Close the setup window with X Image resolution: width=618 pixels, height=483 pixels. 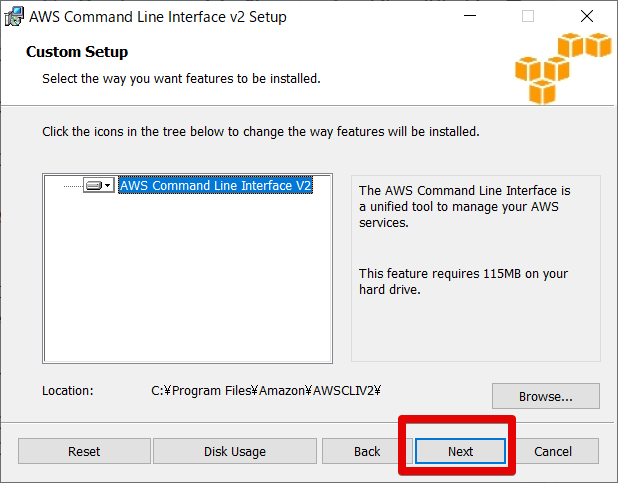pyautogui.click(x=587, y=17)
